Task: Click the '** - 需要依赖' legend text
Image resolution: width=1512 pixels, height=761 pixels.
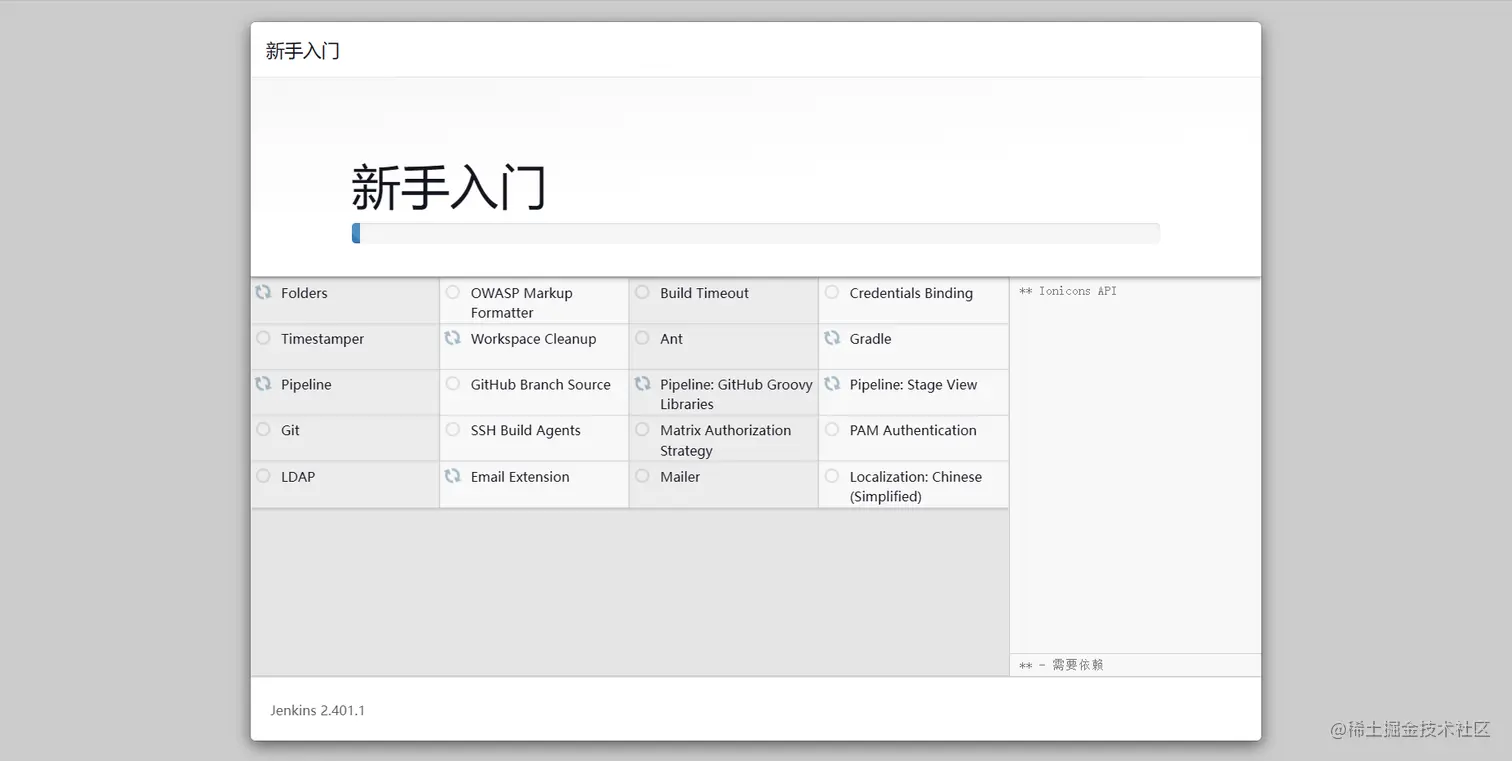Action: 1061,665
